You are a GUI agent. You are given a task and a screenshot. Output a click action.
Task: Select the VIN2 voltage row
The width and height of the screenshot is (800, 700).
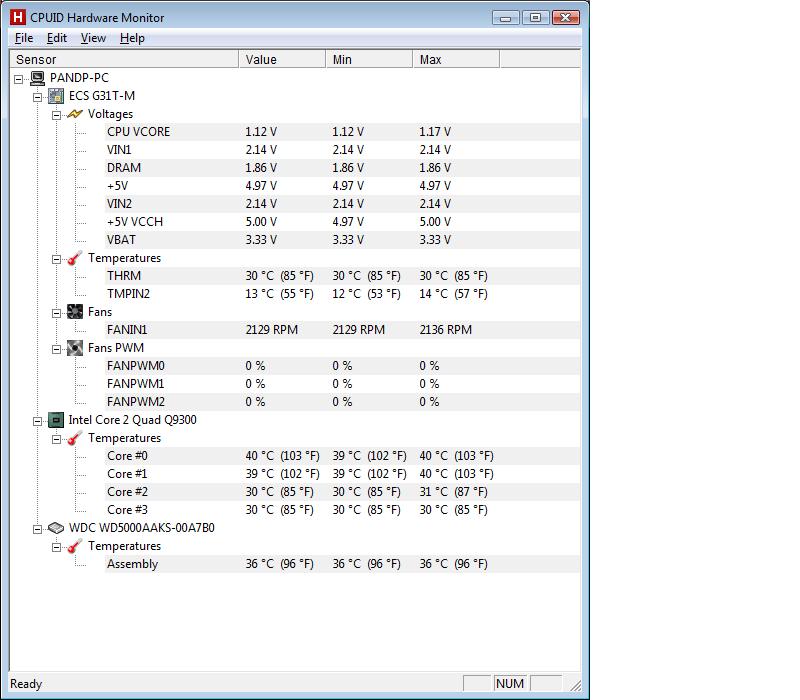click(342, 204)
